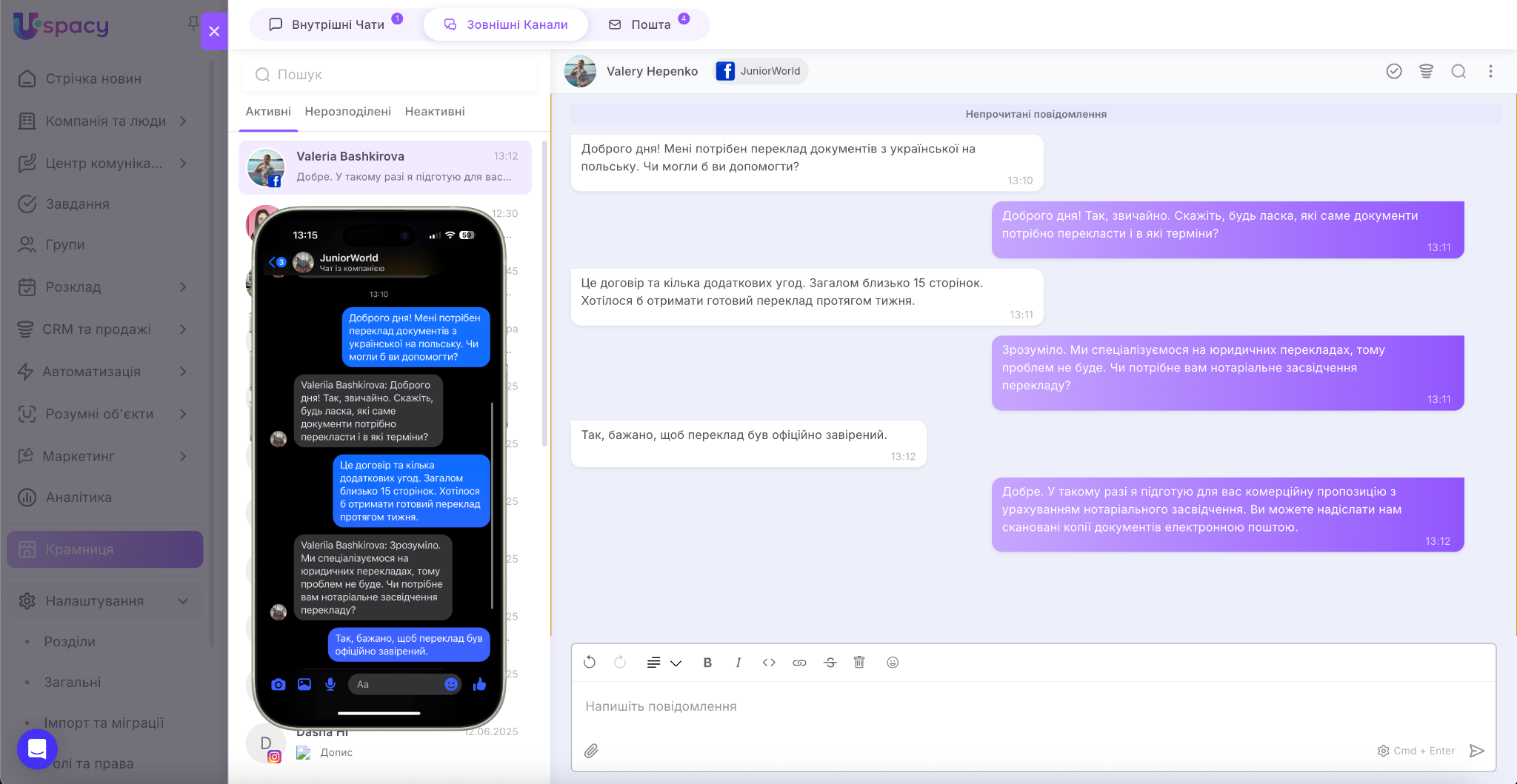Viewport: 1517px width, 784px height.
Task: Collapse the Налаштування section
Action: tap(183, 601)
